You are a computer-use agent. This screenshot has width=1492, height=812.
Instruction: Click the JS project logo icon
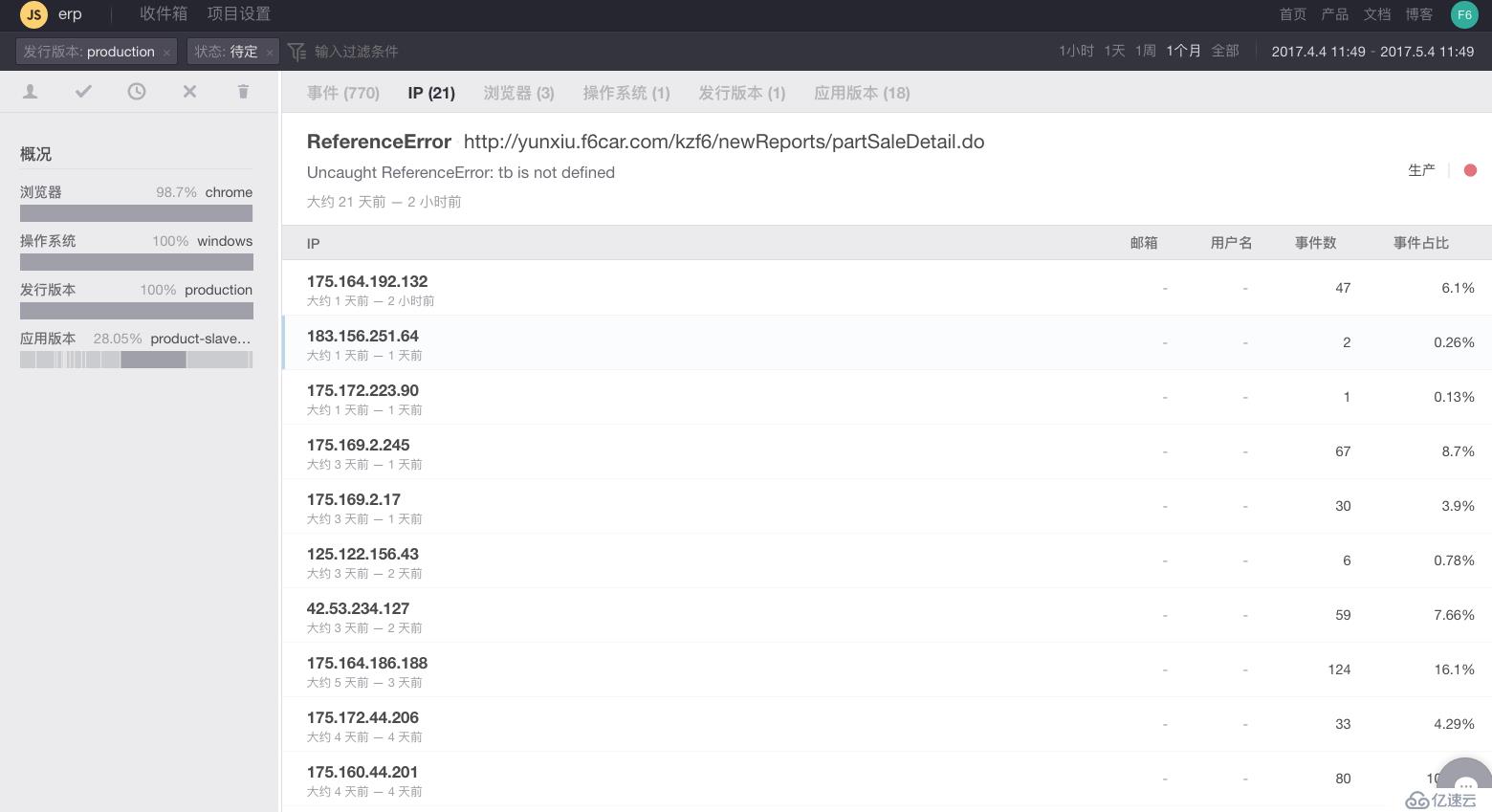[x=33, y=14]
